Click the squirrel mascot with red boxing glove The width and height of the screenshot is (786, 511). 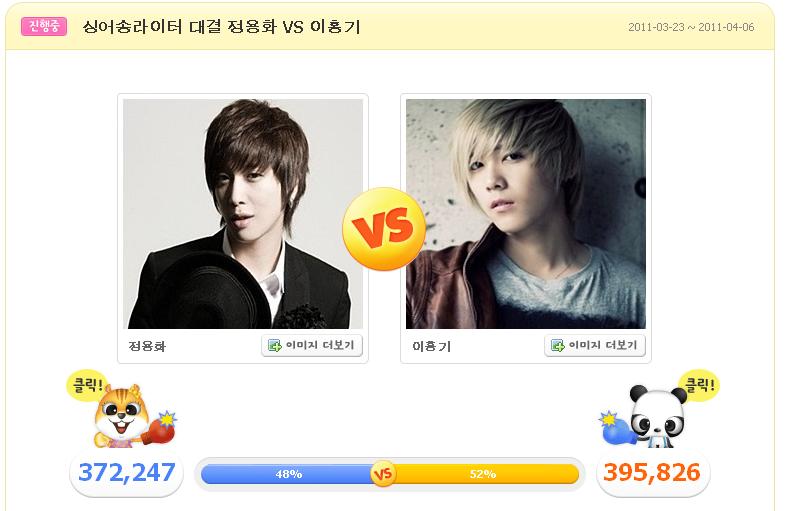click(x=134, y=417)
